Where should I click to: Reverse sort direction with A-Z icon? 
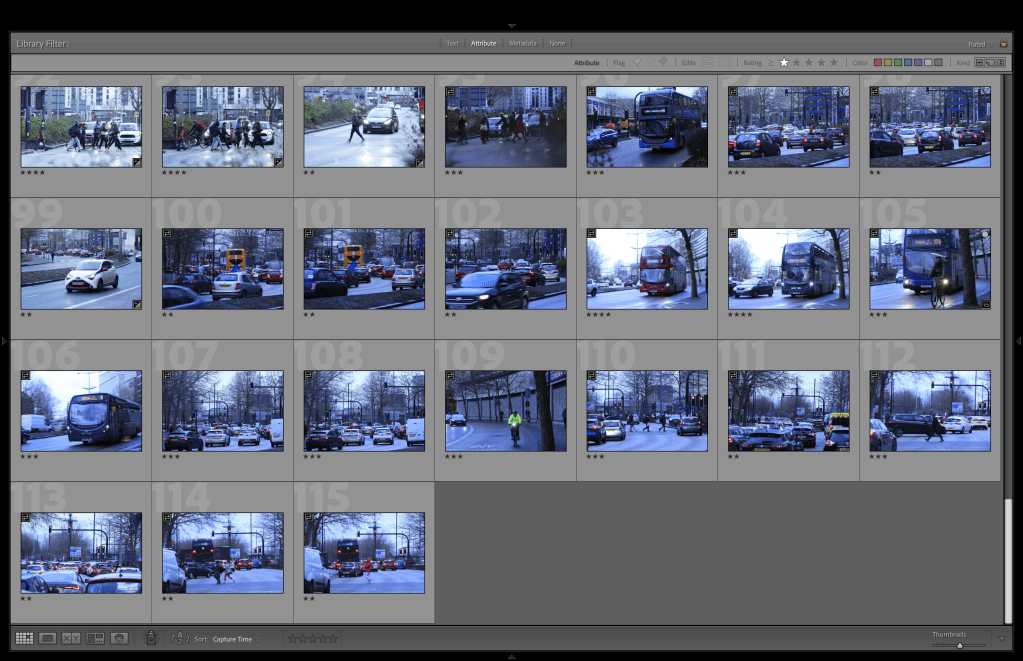[180, 638]
